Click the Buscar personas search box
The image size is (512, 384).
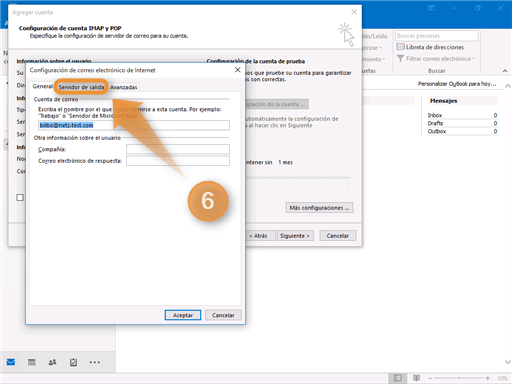click(x=437, y=36)
